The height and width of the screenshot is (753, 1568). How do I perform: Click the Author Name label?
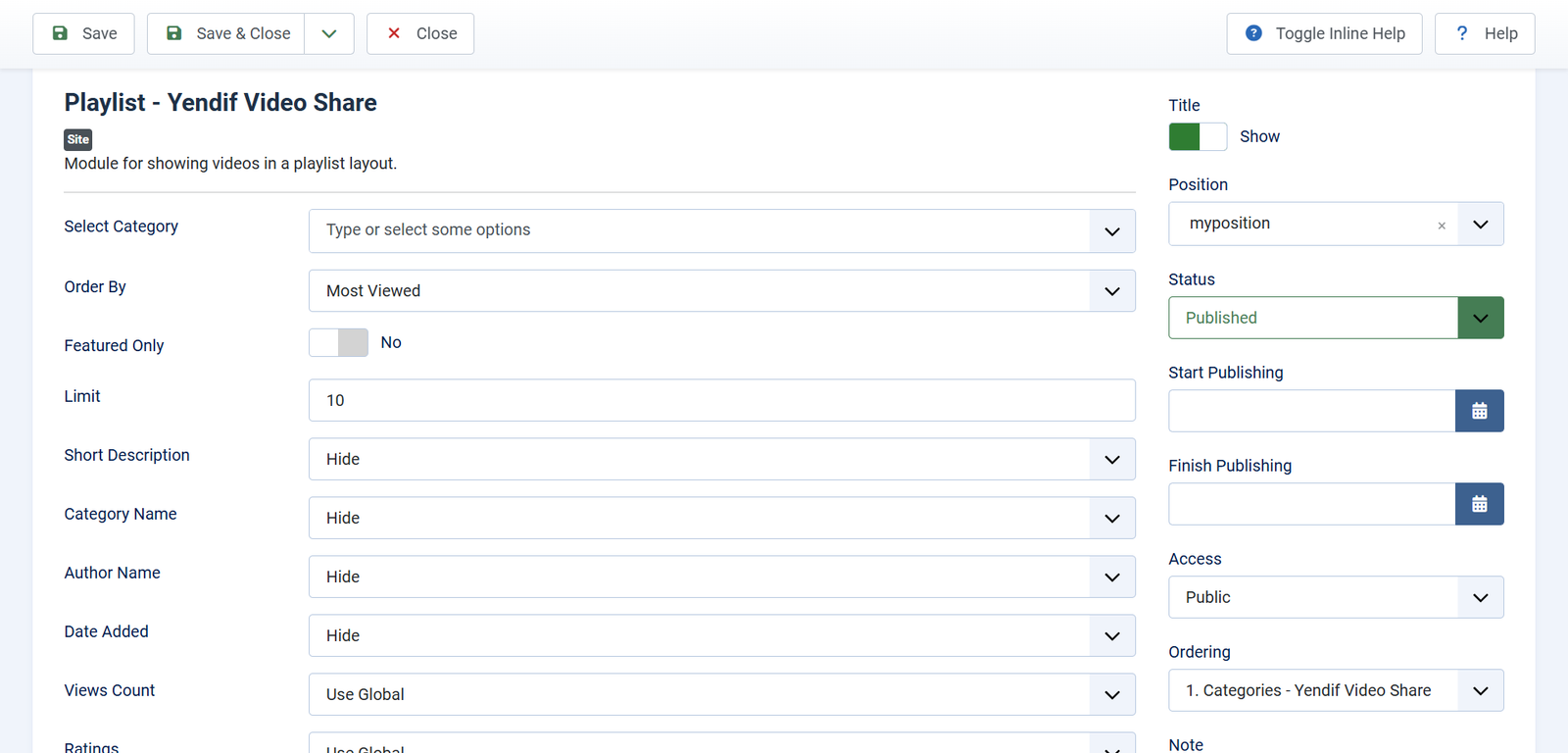click(x=113, y=573)
